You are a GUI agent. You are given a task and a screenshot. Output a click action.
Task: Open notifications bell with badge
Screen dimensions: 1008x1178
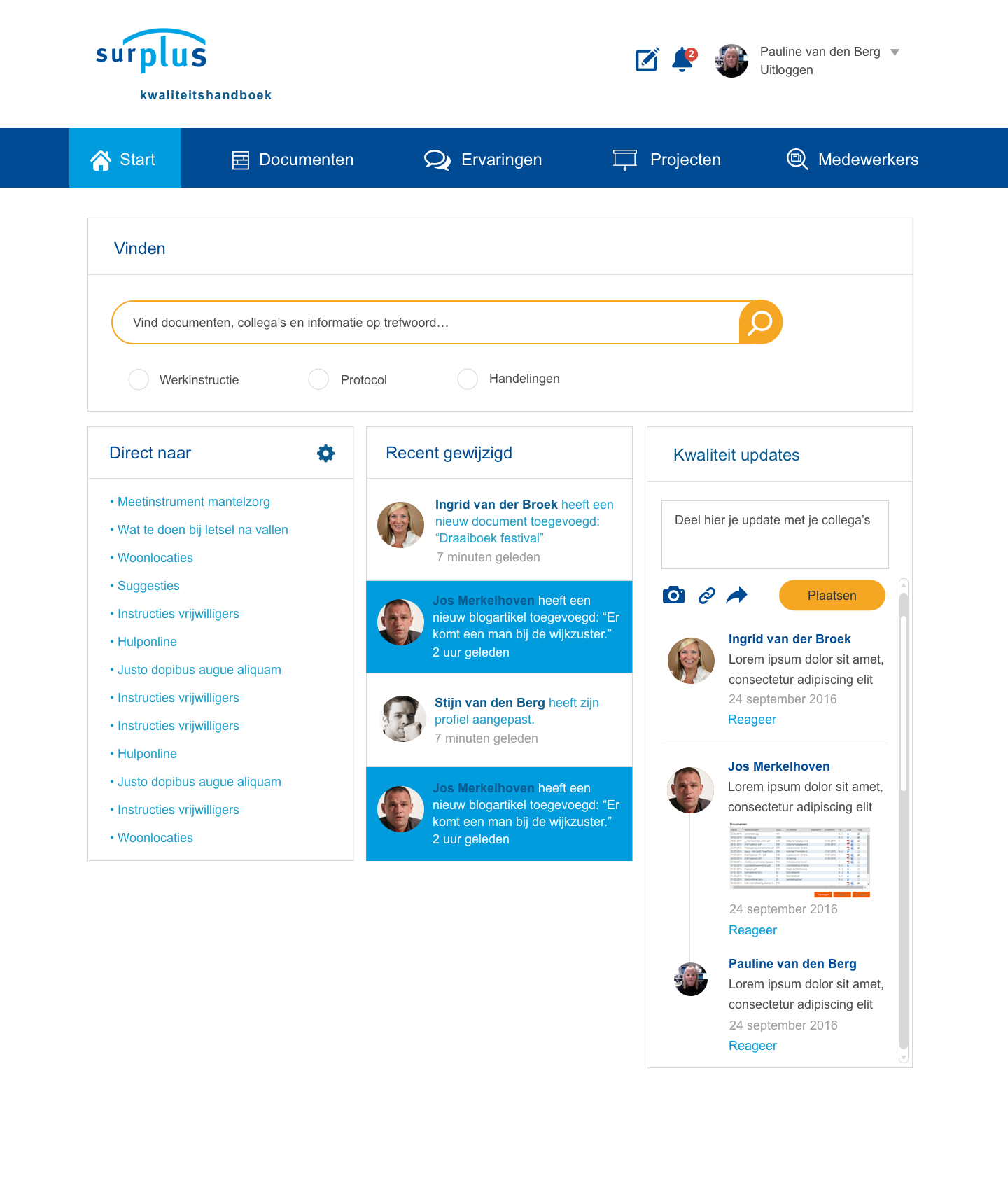tap(684, 59)
